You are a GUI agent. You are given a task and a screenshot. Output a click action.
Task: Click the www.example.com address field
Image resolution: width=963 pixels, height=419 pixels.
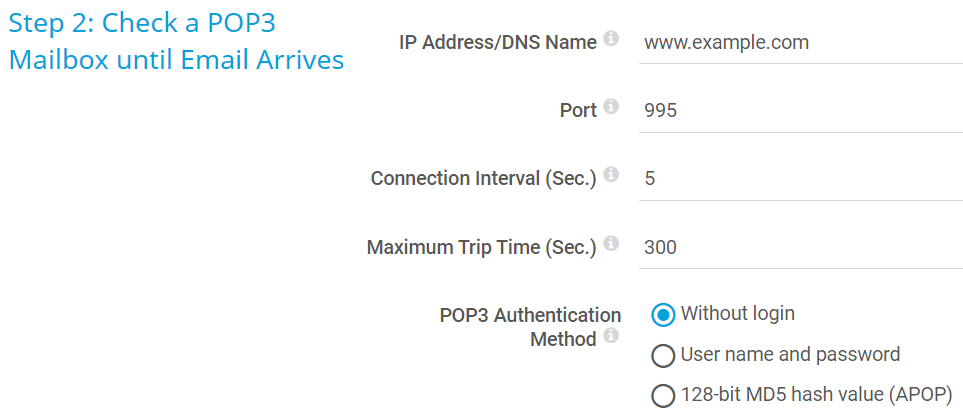(800, 43)
